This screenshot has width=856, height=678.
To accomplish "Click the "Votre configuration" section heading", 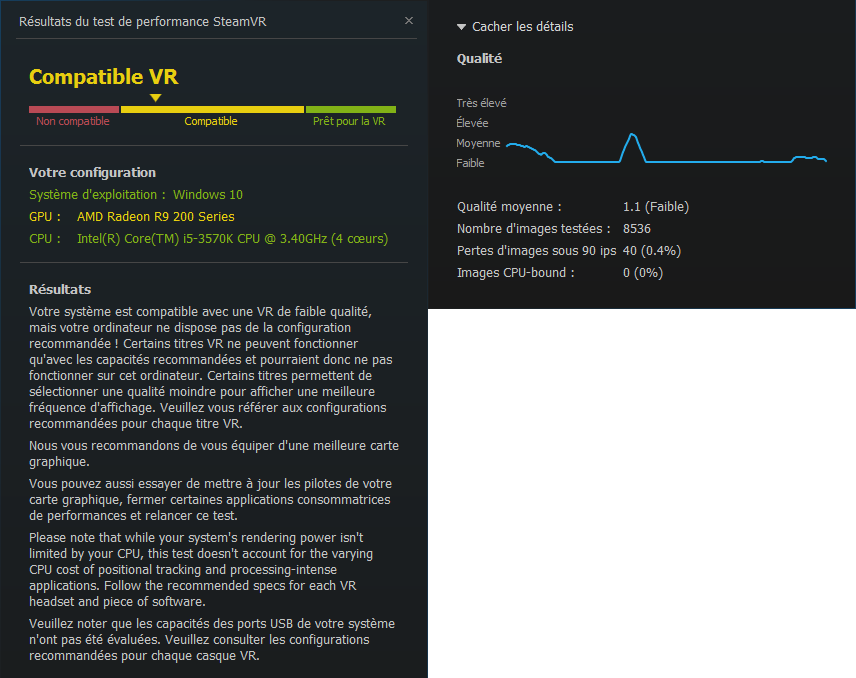I will point(92,172).
